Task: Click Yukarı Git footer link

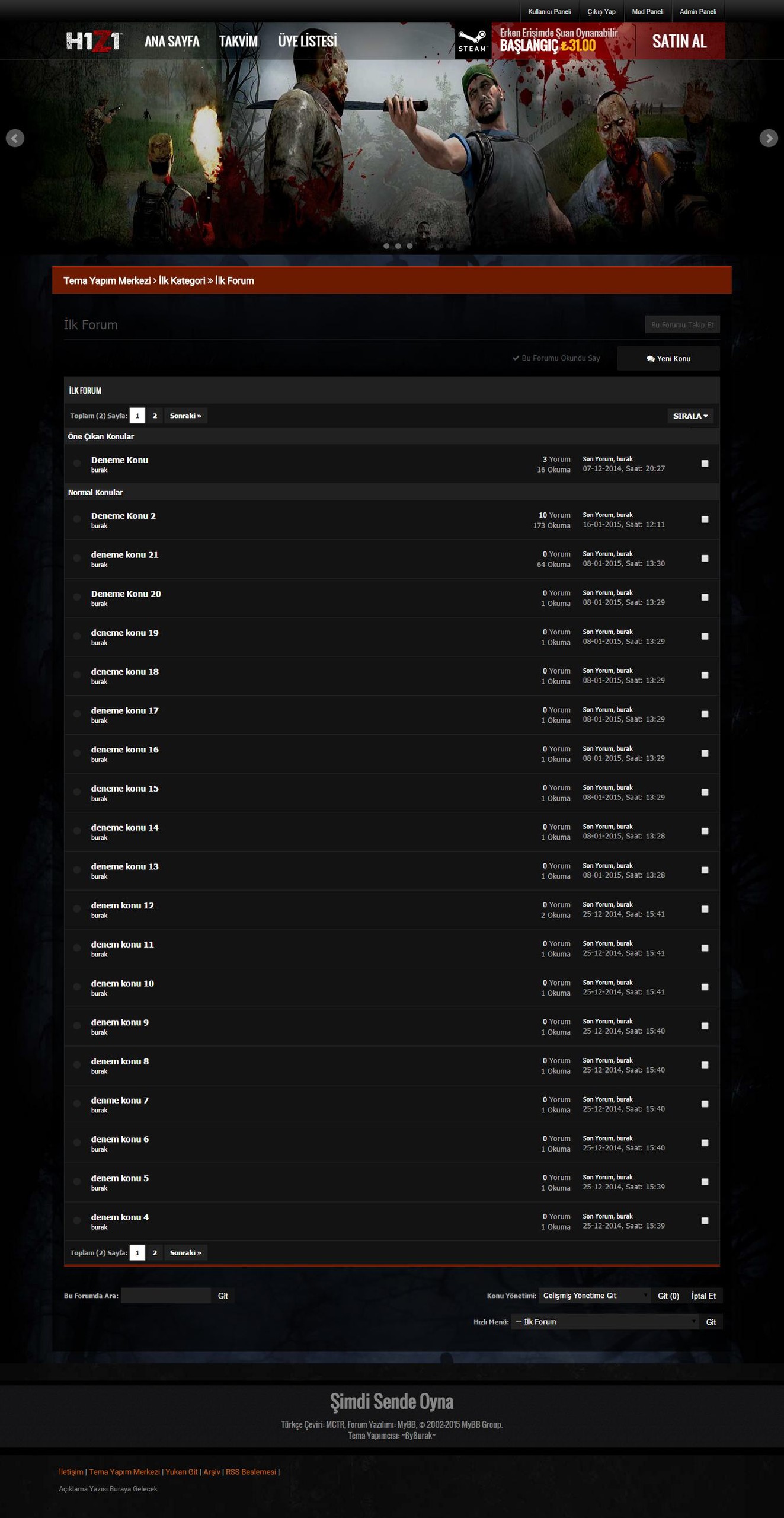Action: (x=181, y=1472)
